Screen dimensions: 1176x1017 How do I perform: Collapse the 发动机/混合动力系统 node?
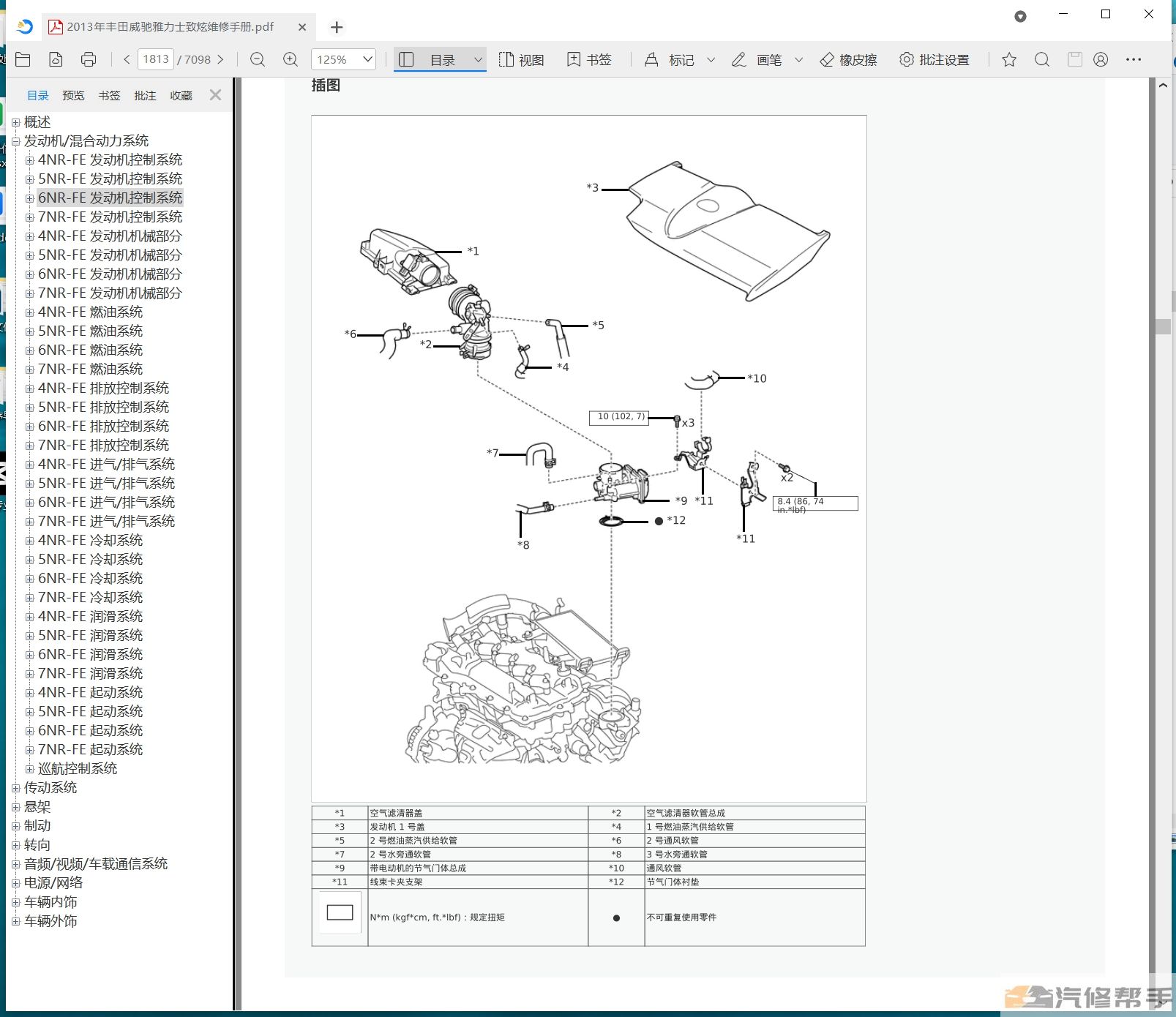(15, 142)
